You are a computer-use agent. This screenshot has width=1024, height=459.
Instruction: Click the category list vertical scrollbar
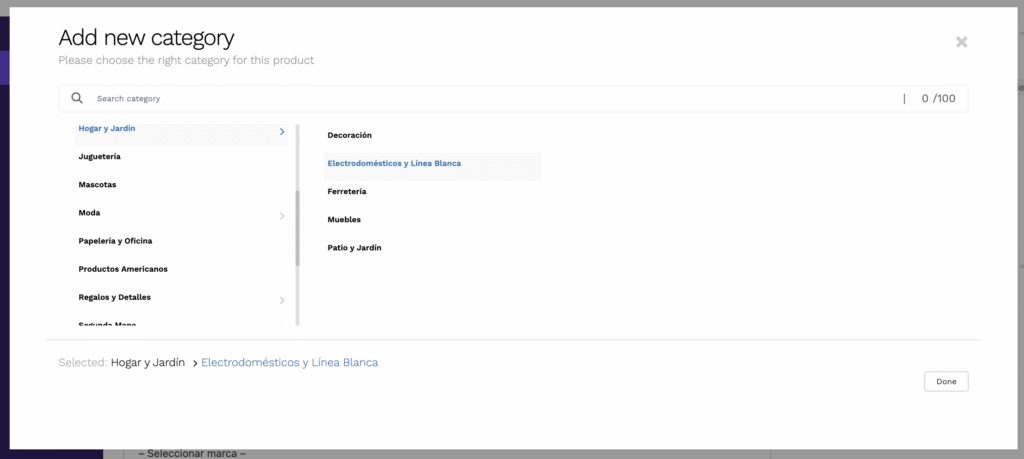click(297, 228)
